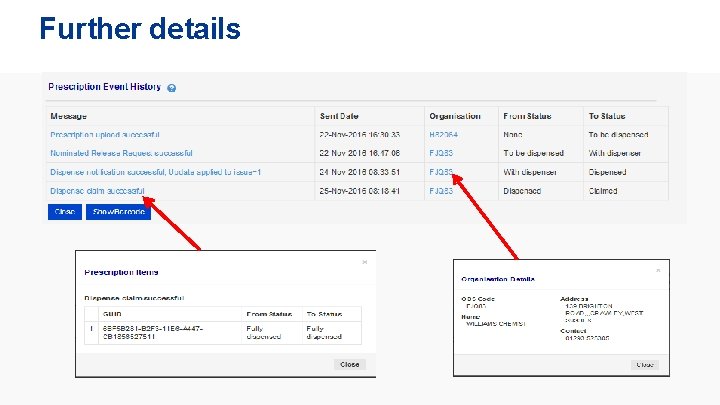Open FJQ83 link in Dispense notification row
720x405 pixels.
(441, 172)
